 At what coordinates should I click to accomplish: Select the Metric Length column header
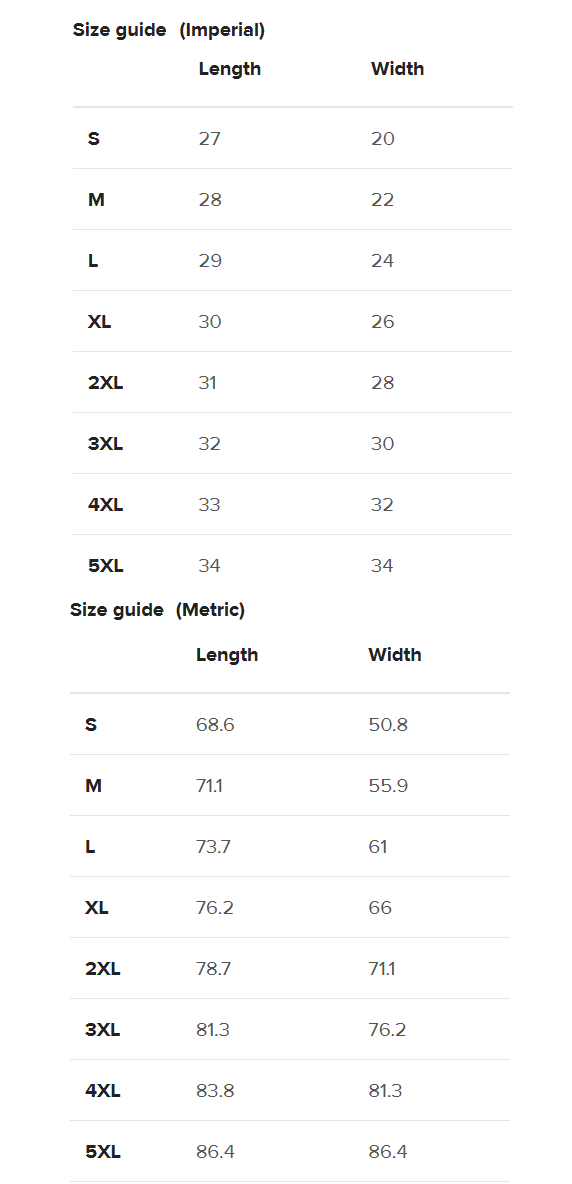pos(227,655)
